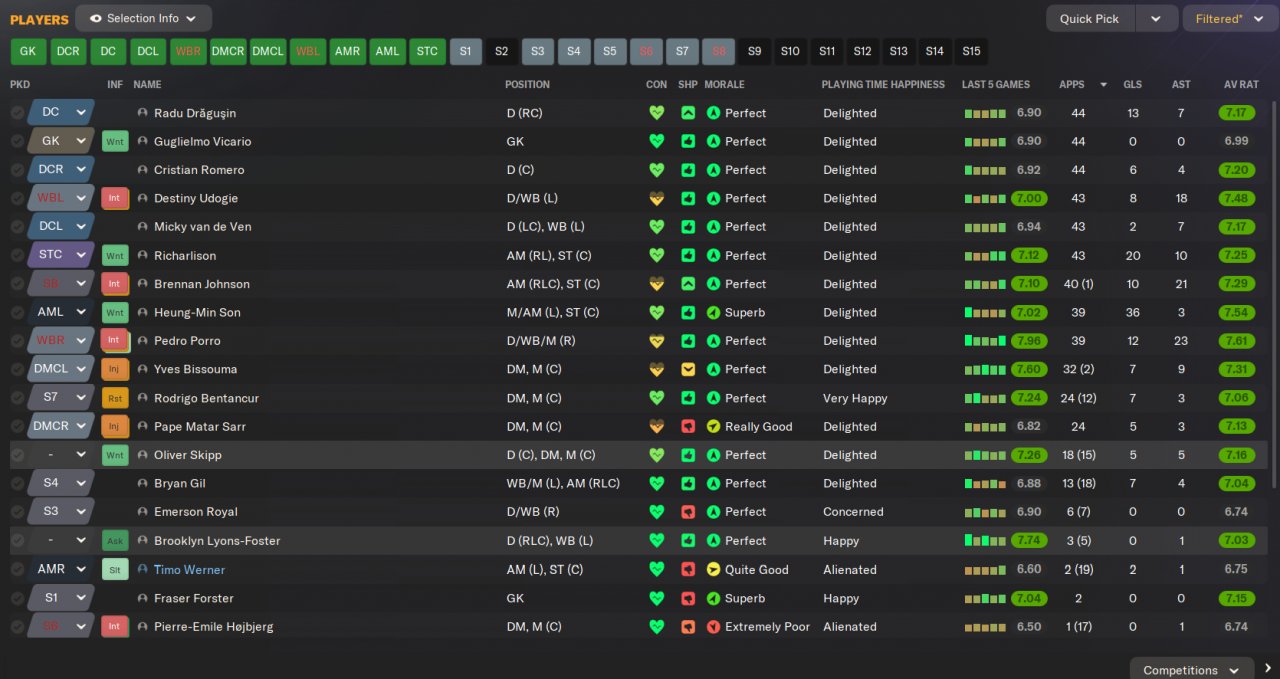Open the empty position dropdown for Oliver Skipp
The width and height of the screenshot is (1280, 679).
(x=61, y=455)
